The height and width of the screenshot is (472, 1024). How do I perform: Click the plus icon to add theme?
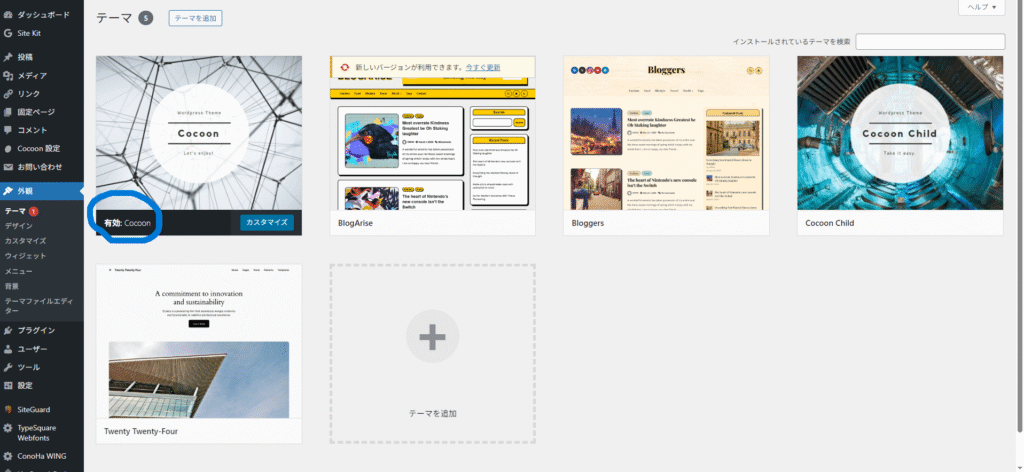432,338
